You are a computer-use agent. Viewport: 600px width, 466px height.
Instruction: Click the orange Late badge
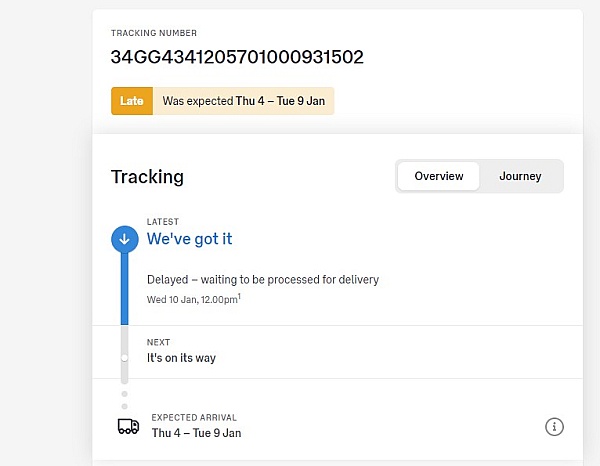click(132, 101)
